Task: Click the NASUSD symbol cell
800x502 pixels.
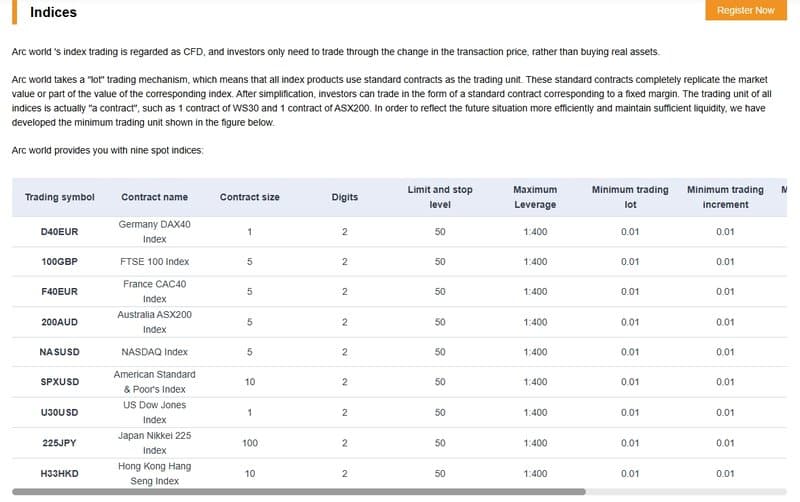Action: (60, 352)
